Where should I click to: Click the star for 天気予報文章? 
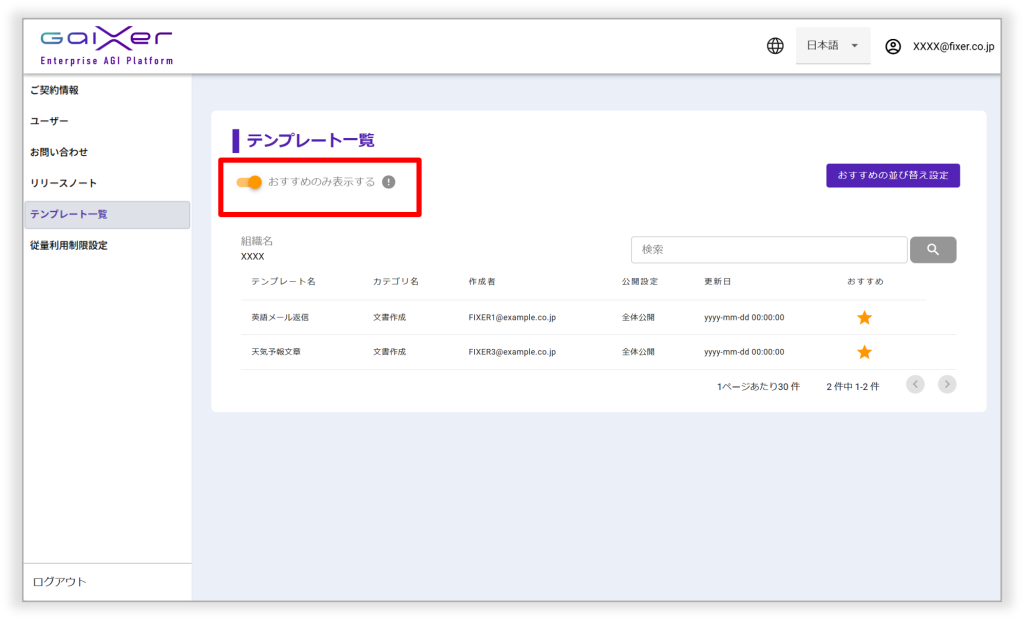tap(864, 352)
